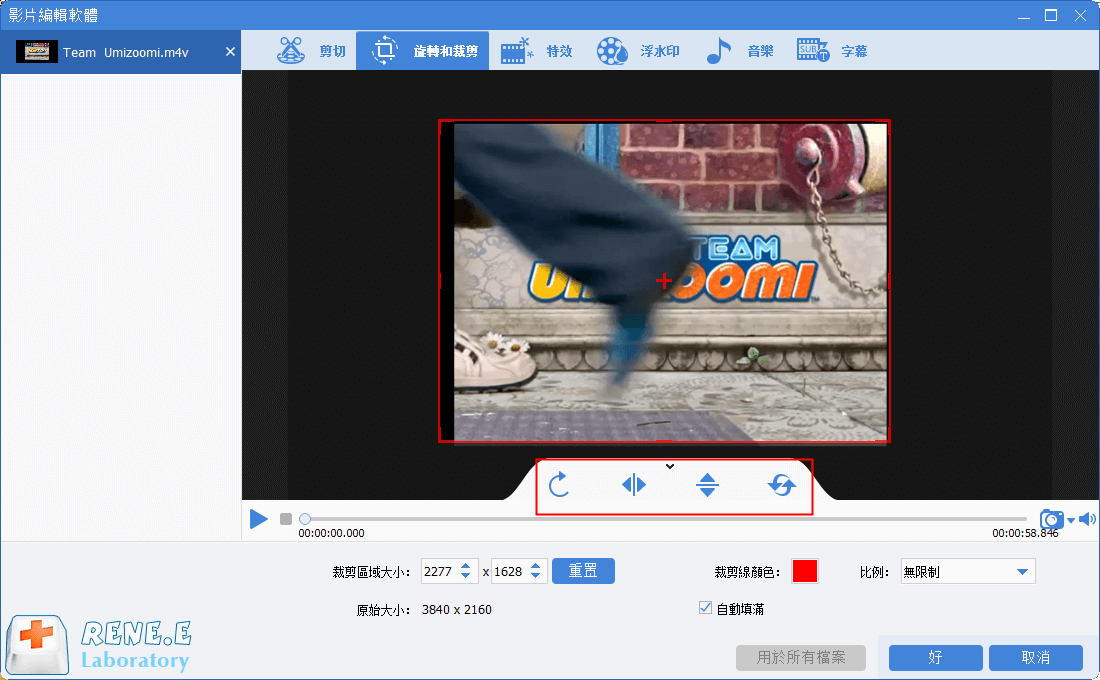Toggle the 自動填滿 checkbox
Screen dimensions: 1100x680
point(705,608)
